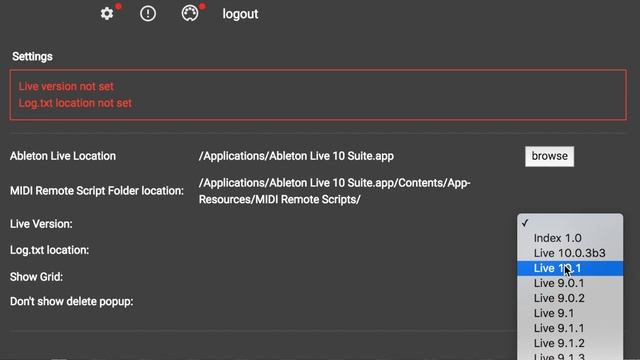Select Live 10.1 in the version dropdown
Image resolution: width=640 pixels, height=360 pixels.
(570, 268)
